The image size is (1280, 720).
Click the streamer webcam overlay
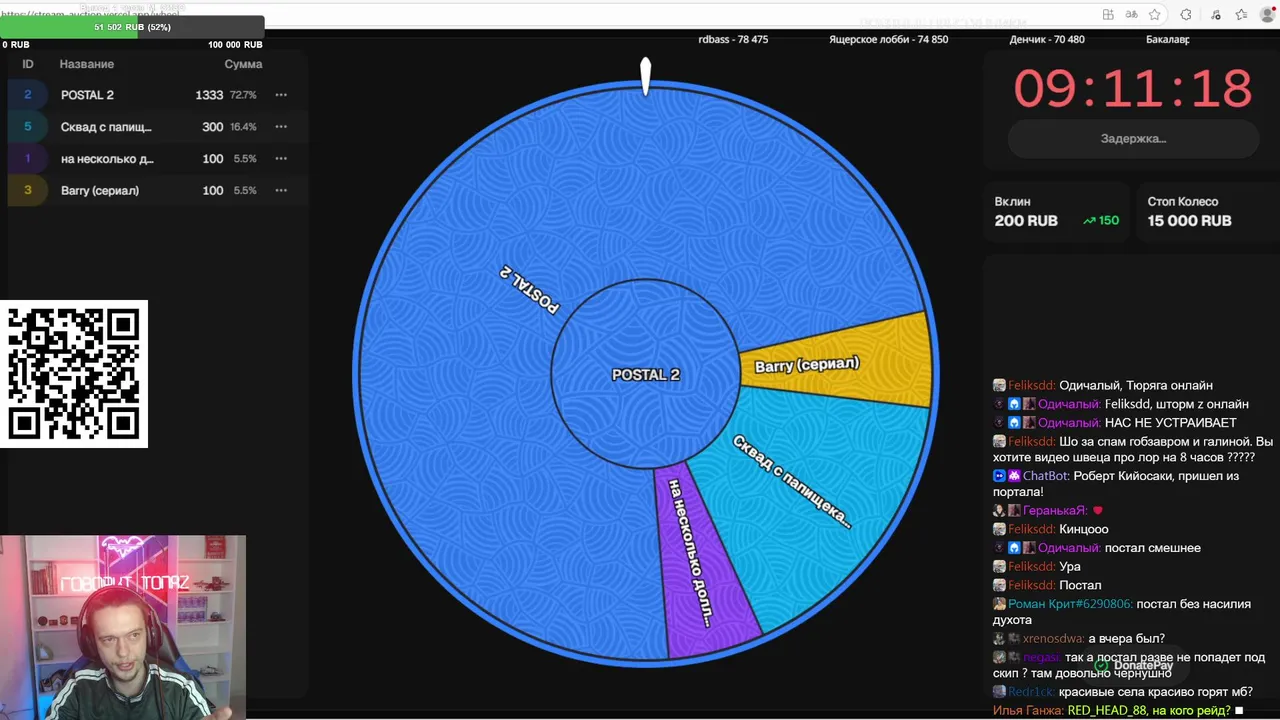(123, 626)
